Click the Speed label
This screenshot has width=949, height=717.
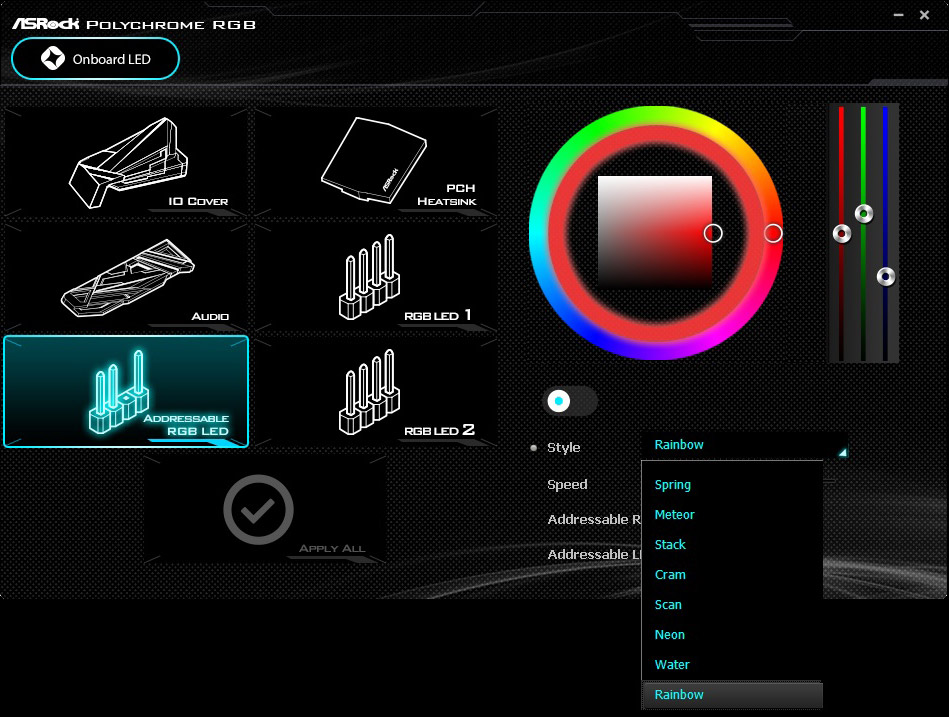point(567,484)
